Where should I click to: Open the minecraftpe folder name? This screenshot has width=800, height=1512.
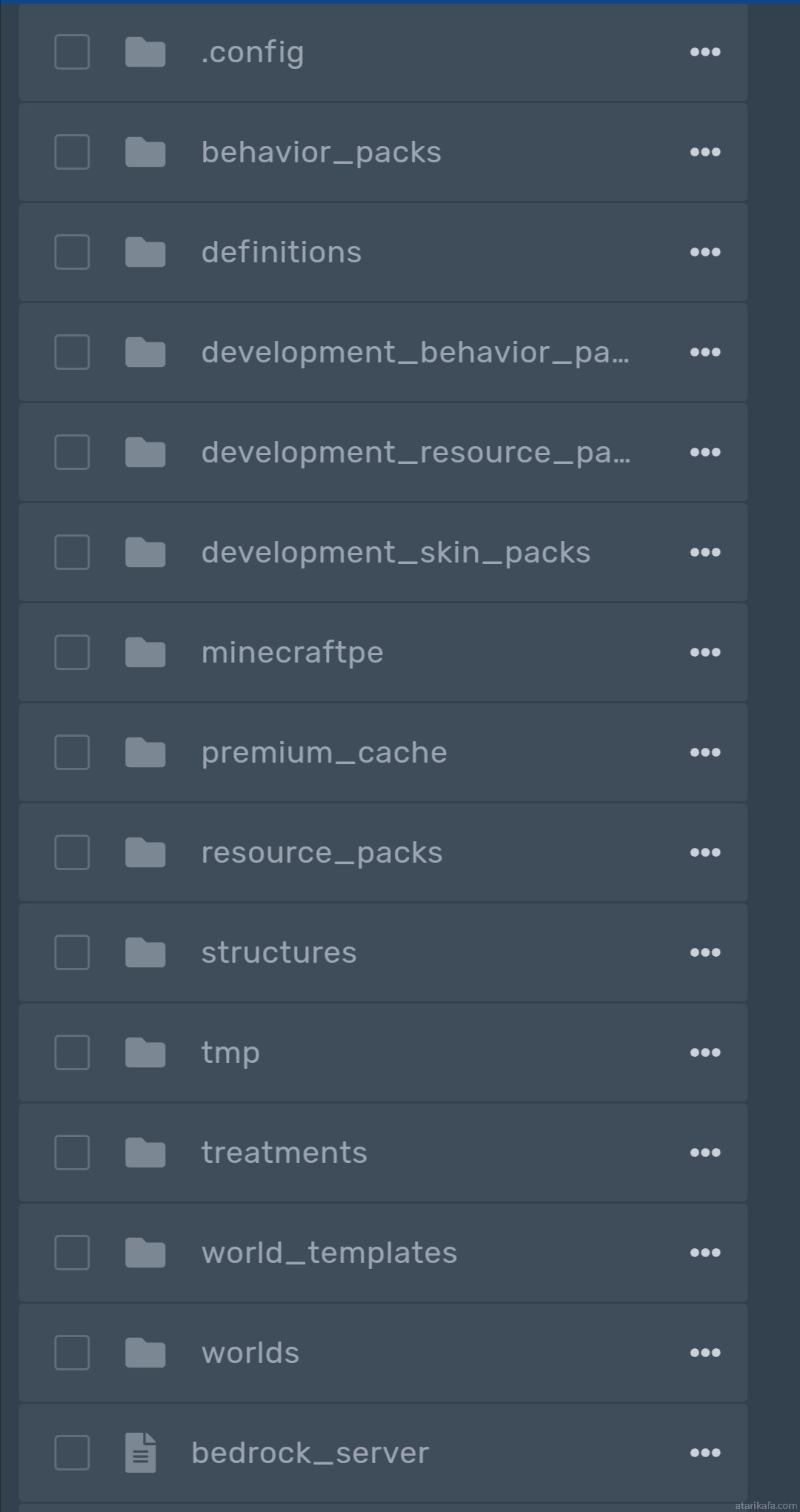point(293,652)
